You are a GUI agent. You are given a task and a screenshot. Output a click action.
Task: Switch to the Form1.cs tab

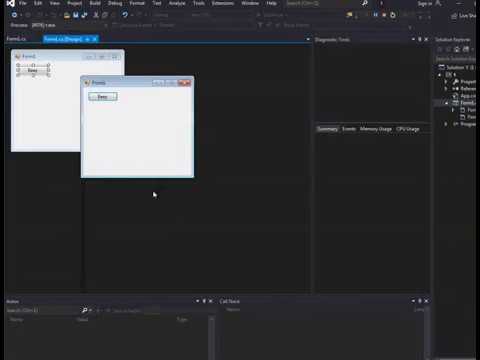(16, 39)
